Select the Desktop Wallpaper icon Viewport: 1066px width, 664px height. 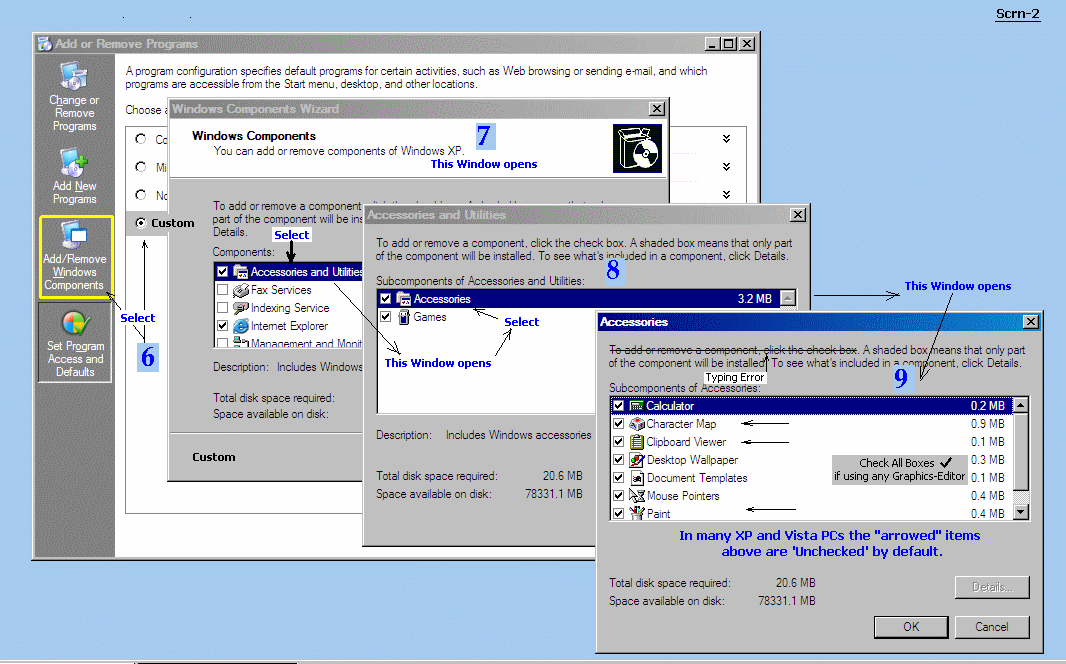(636, 460)
